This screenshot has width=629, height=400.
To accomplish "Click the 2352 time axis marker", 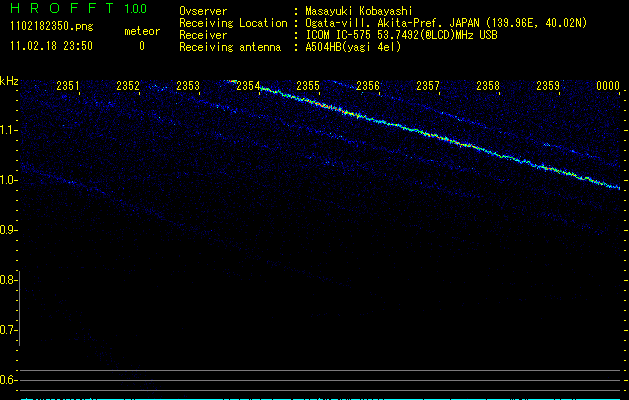I will (128, 86).
